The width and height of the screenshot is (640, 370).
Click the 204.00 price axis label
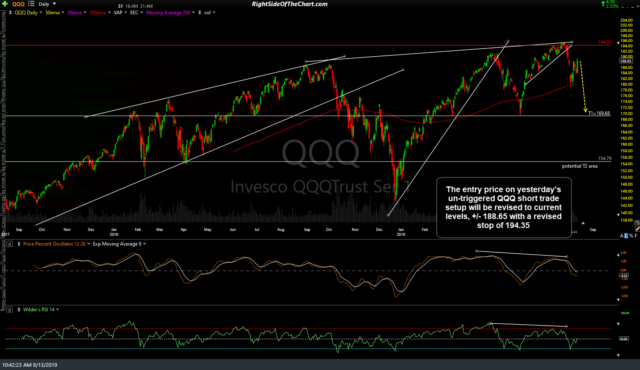[626, 20]
